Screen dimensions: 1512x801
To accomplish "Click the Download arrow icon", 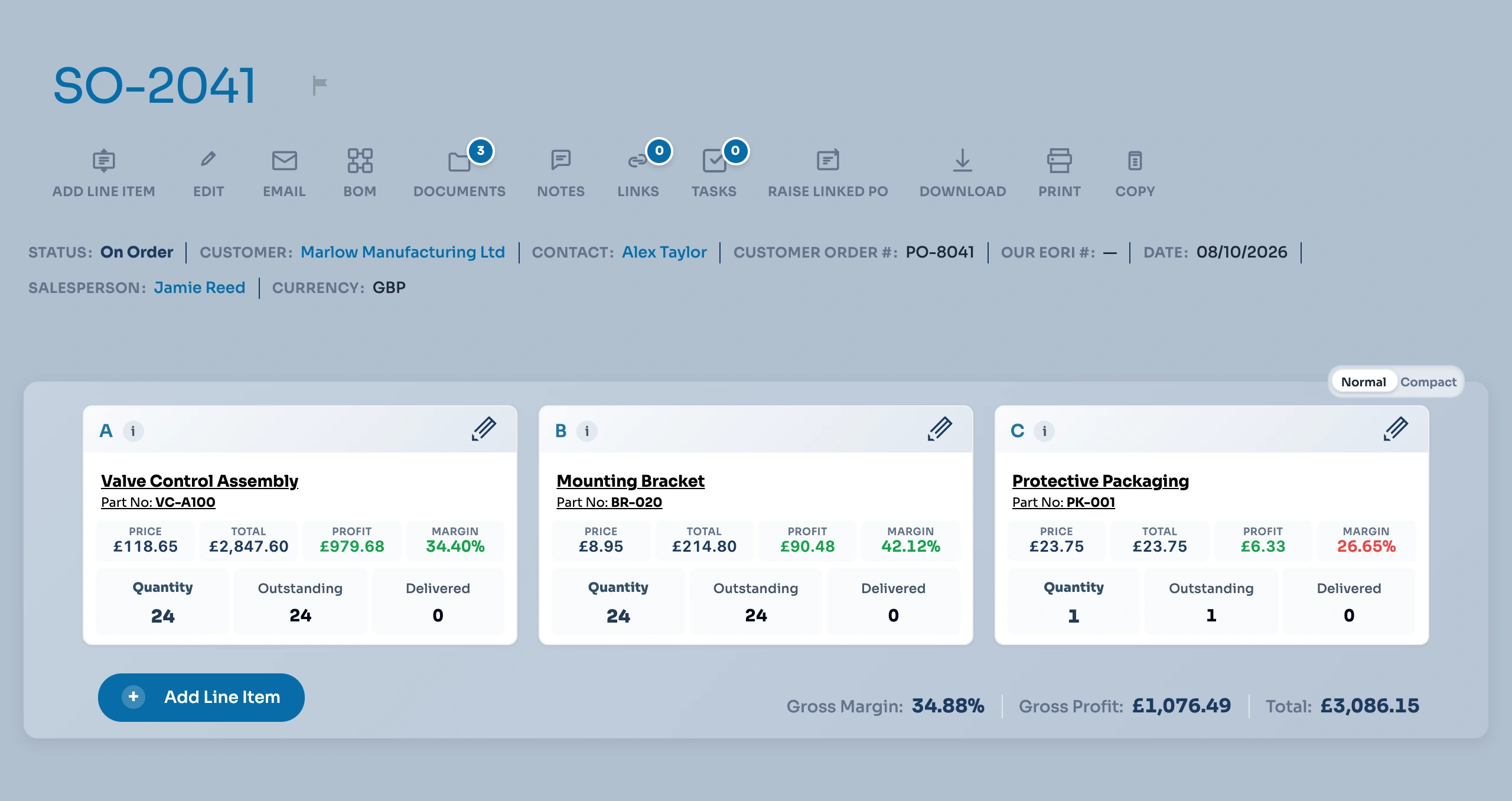I will pos(963,161).
